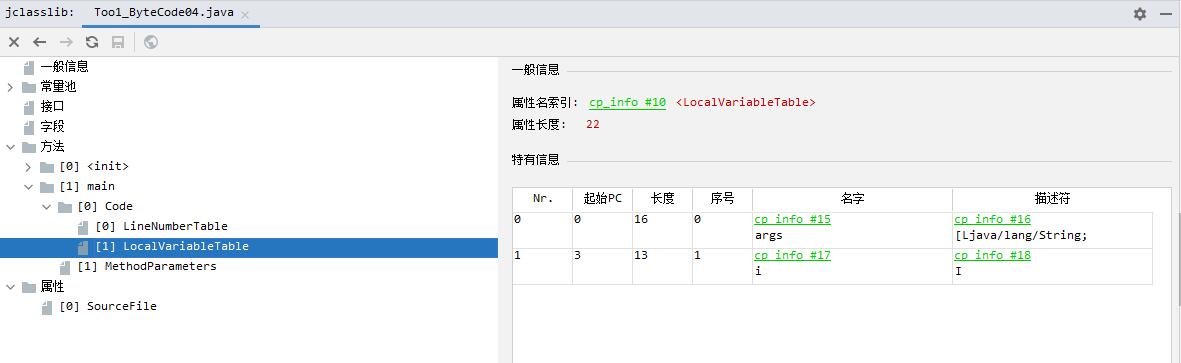Click the attribute length value 22
Viewport: 1181px width, 363px height.
pyautogui.click(x=593, y=124)
